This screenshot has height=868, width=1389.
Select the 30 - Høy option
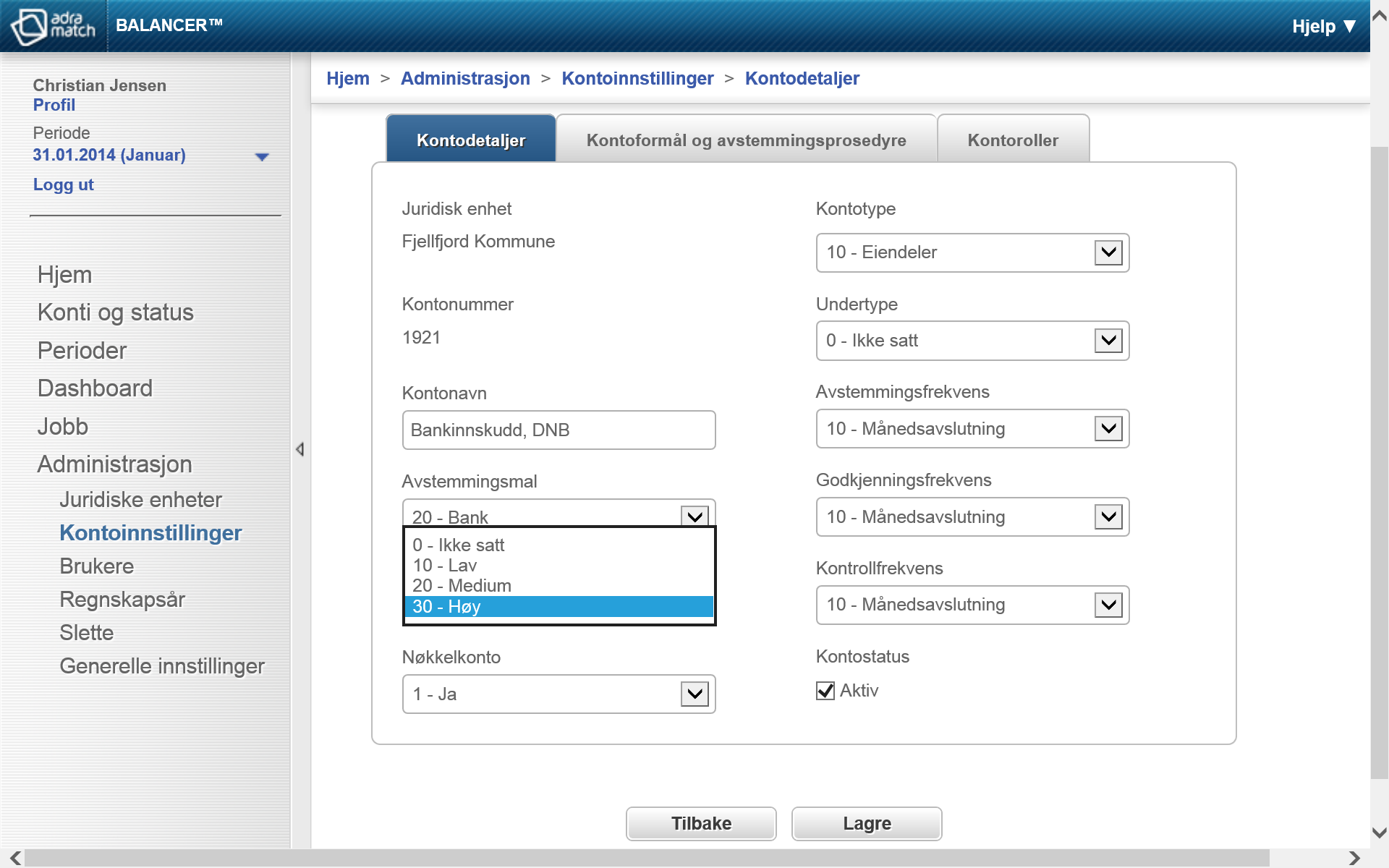coord(558,606)
